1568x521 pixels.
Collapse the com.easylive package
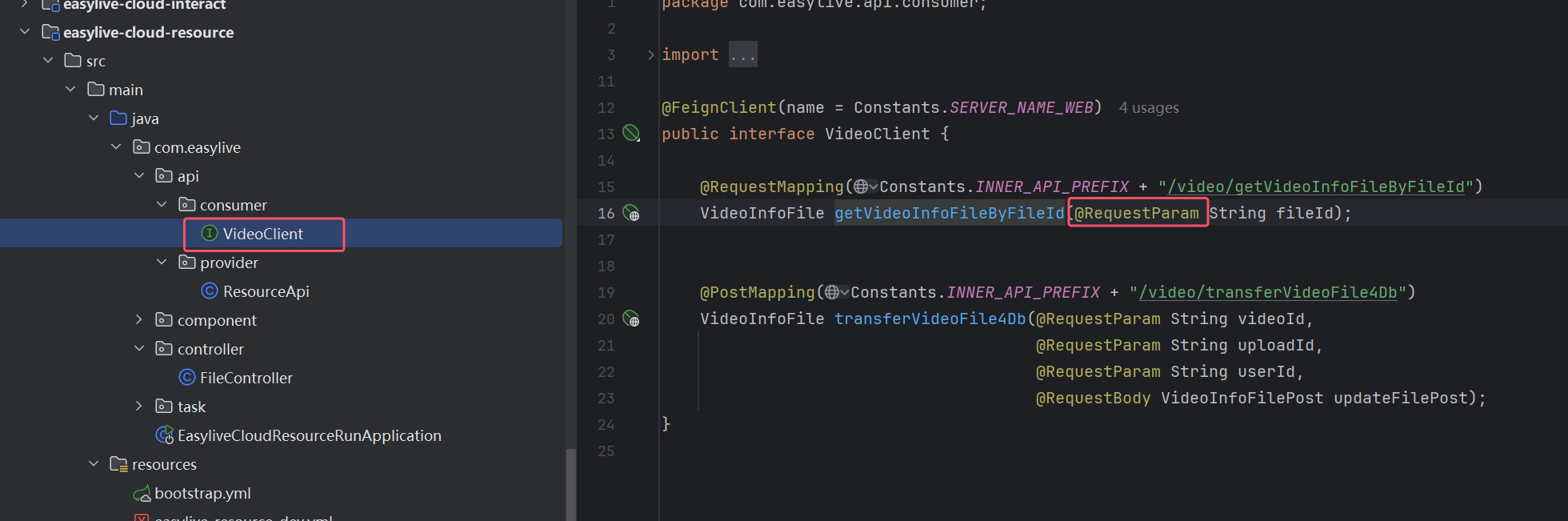pyautogui.click(x=116, y=147)
